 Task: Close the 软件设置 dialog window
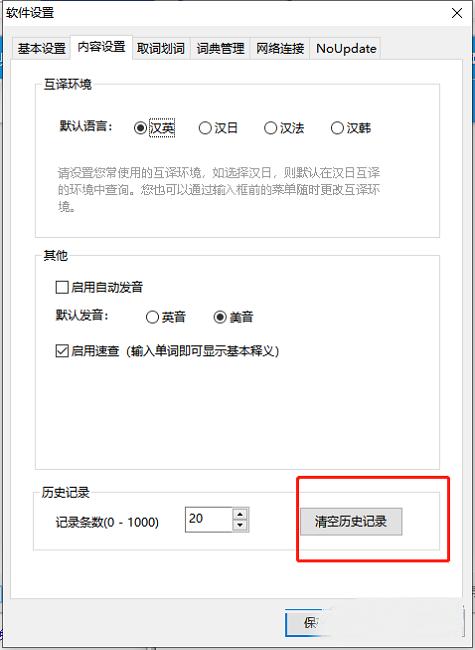tap(457, 13)
